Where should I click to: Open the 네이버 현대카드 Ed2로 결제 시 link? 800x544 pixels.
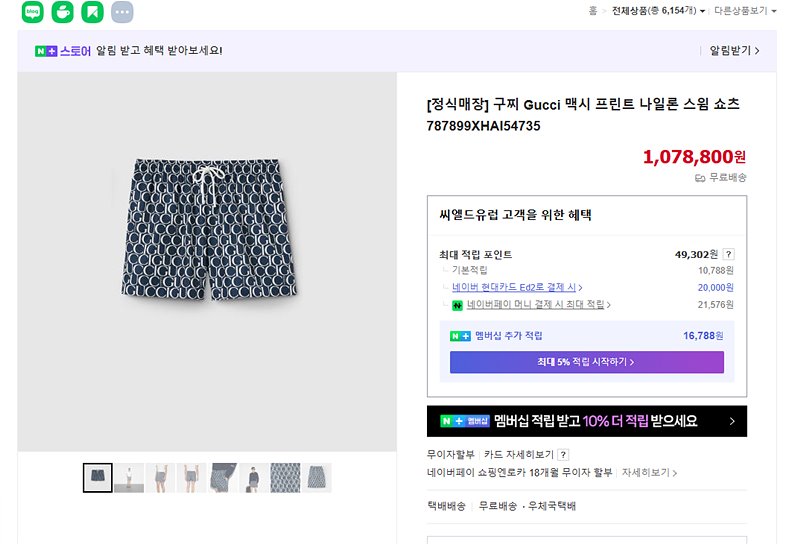tap(517, 287)
